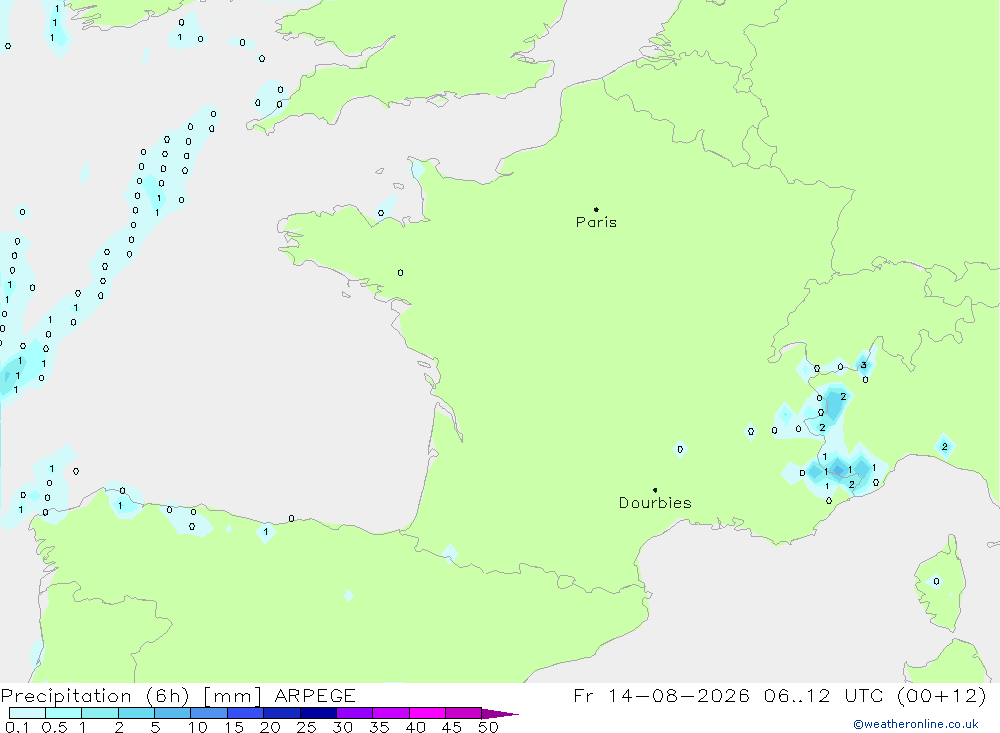This screenshot has height=733, width=1000.
Task: Click the ARPEGE model name label
Action: pos(315,695)
